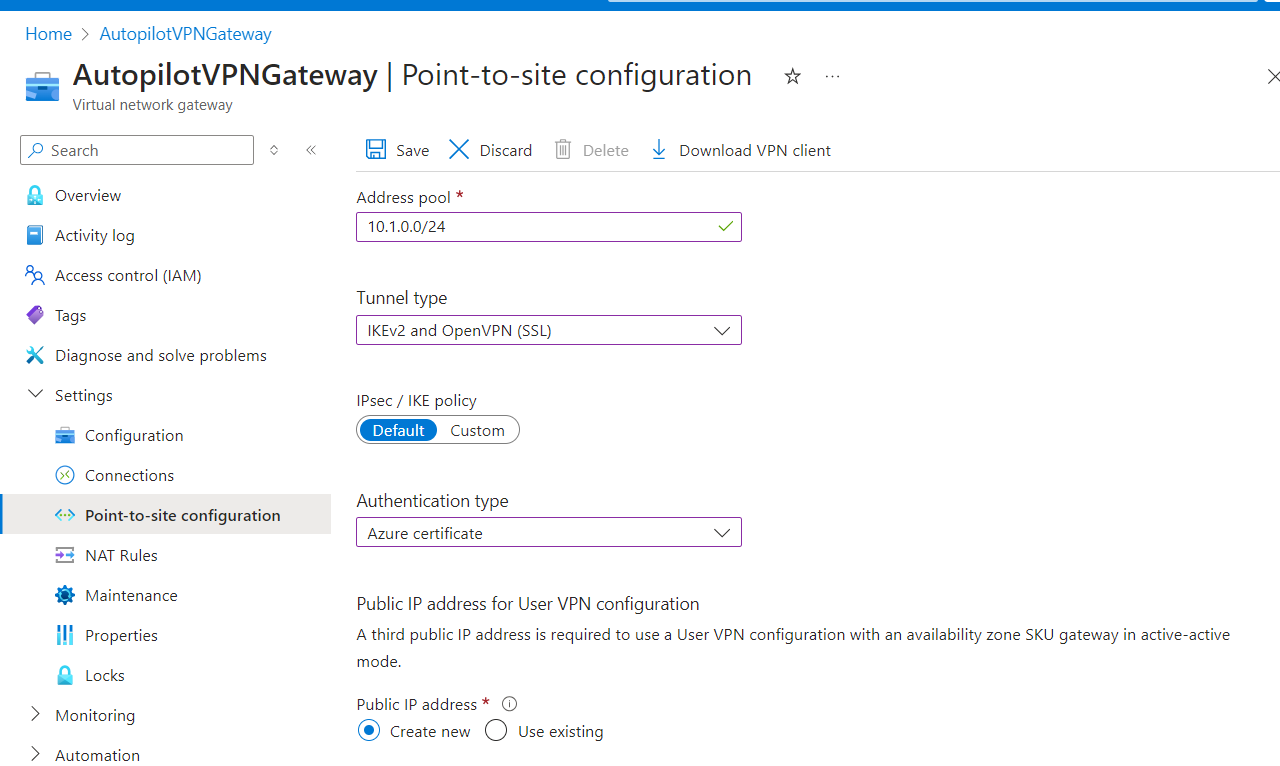The height and width of the screenshot is (766, 1280).
Task: Open the Authentication type dropdown
Action: (x=548, y=532)
